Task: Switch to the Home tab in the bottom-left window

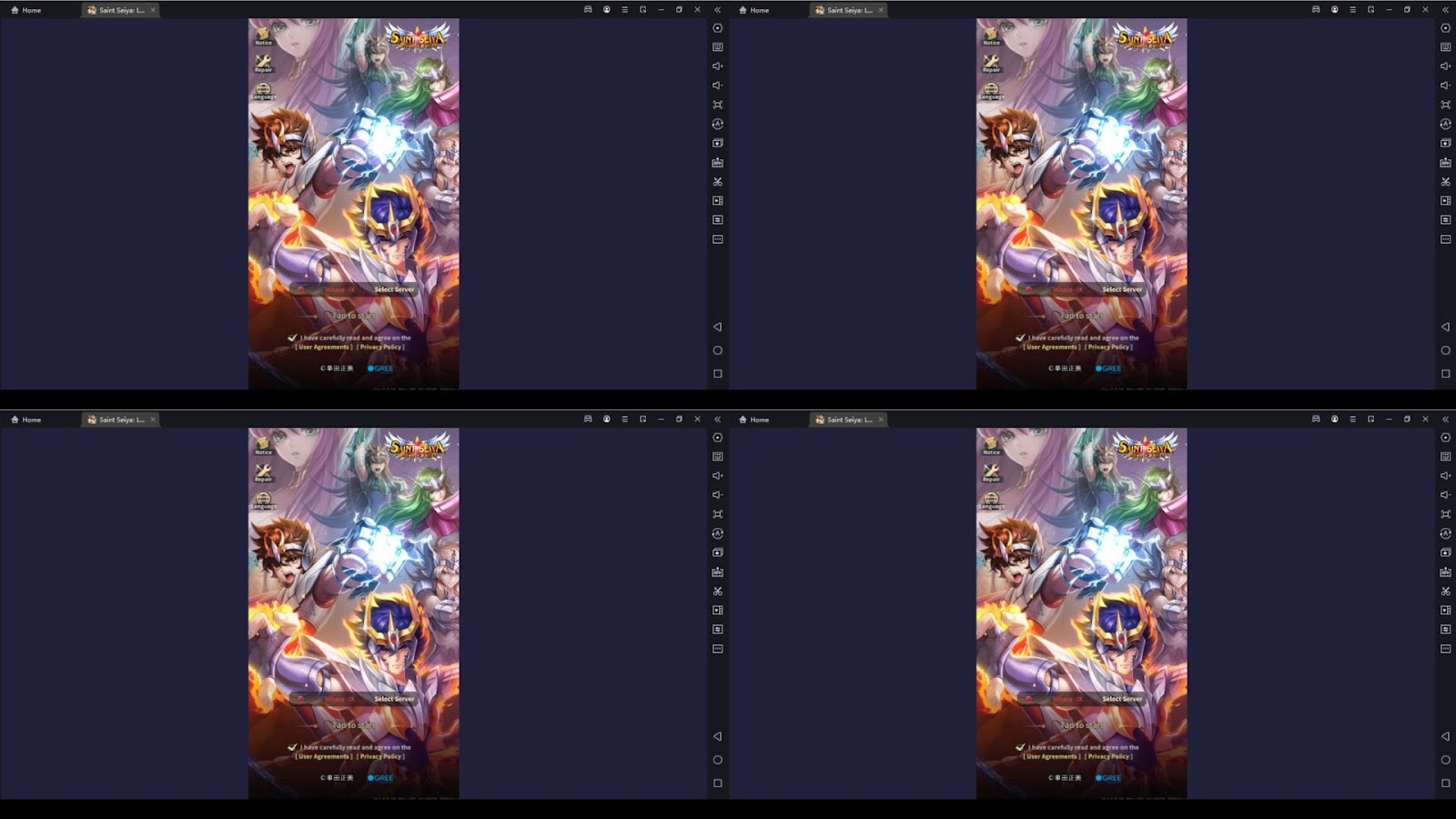Action: tap(26, 420)
